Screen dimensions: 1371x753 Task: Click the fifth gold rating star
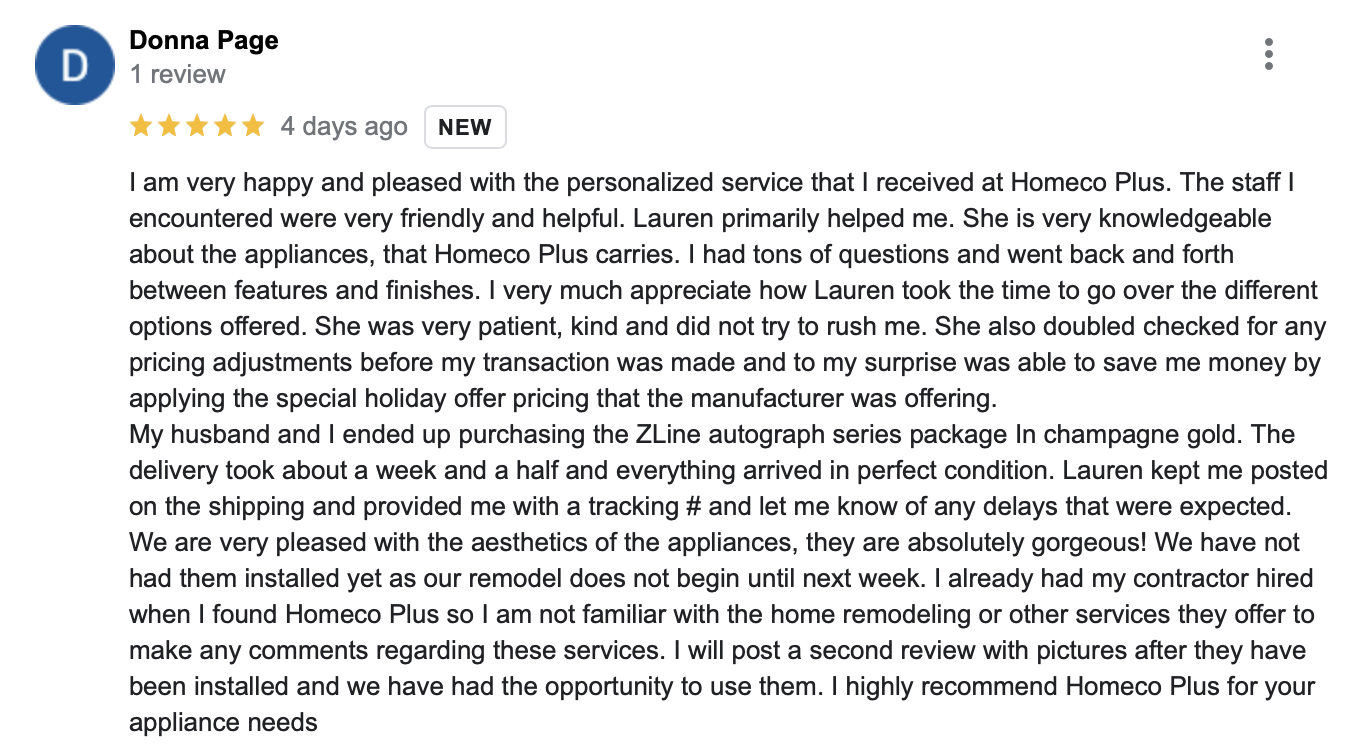253,126
